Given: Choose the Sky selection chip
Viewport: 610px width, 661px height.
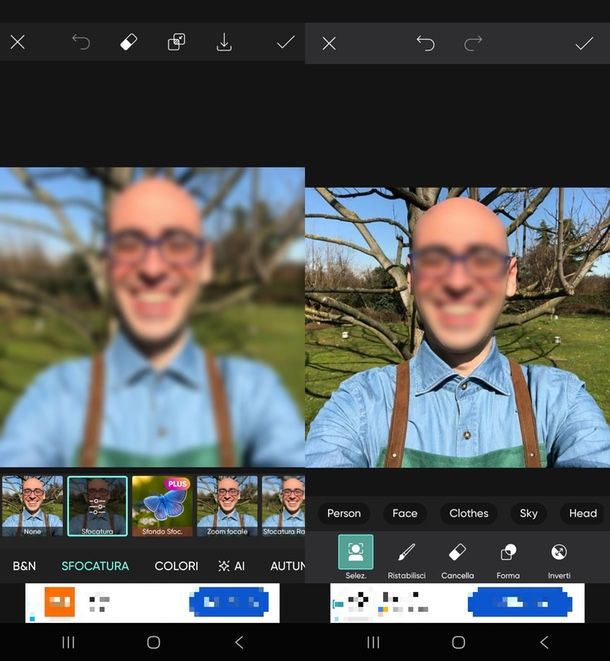Looking at the screenshot, I should pos(529,513).
